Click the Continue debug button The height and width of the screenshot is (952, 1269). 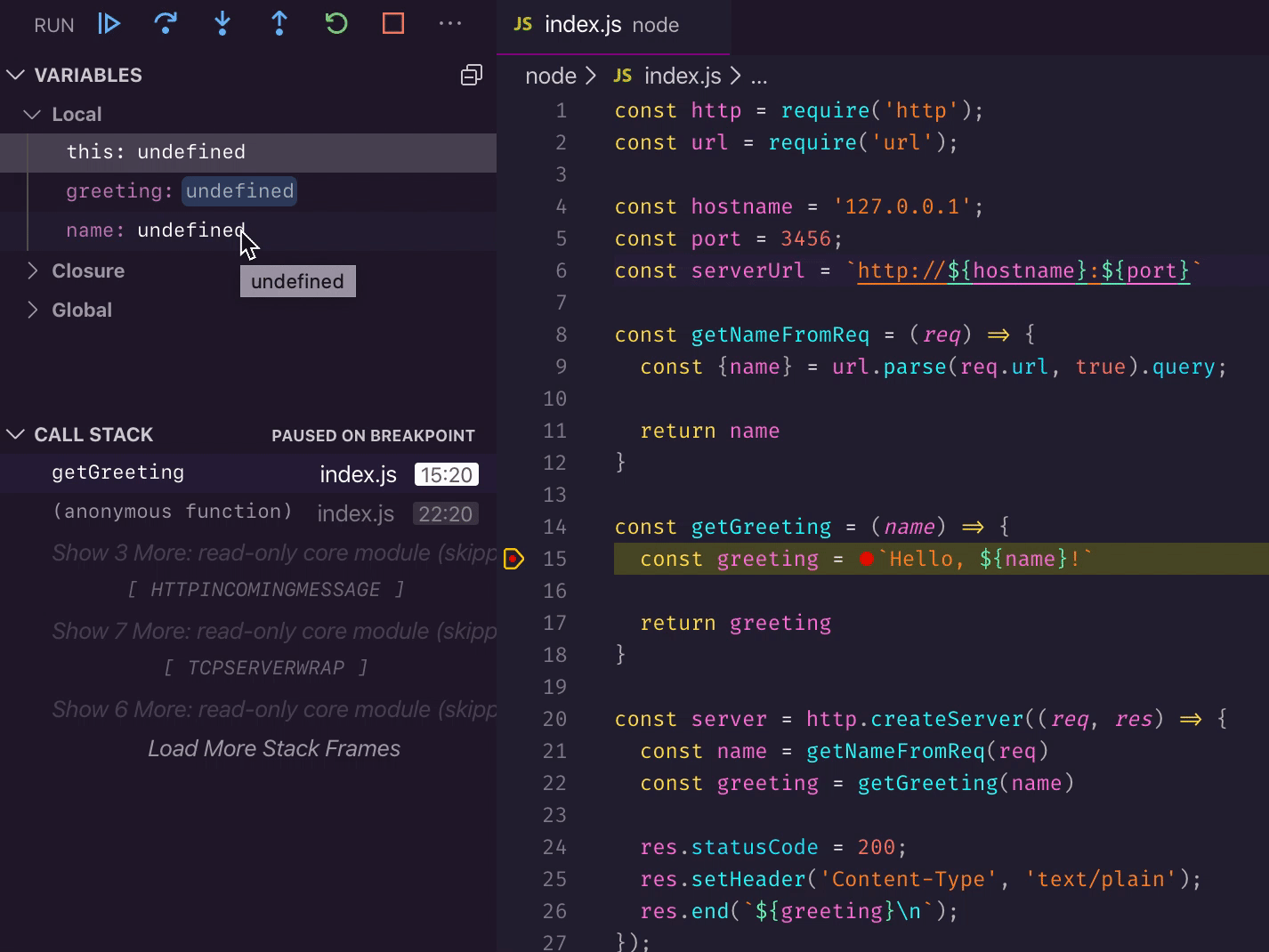109,24
